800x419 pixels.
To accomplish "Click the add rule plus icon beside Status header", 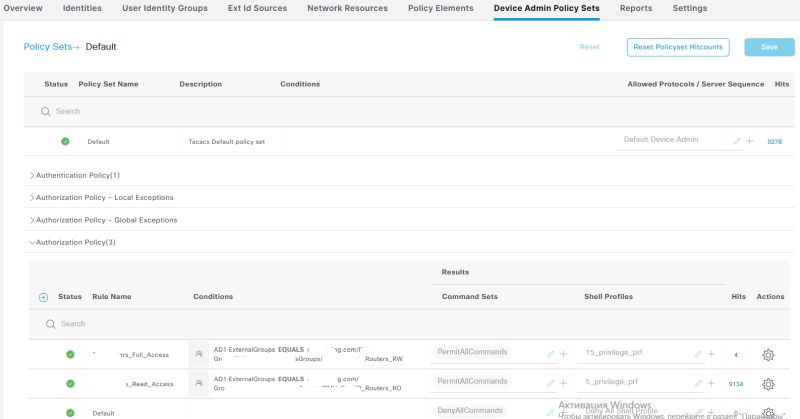I will click(x=43, y=297).
